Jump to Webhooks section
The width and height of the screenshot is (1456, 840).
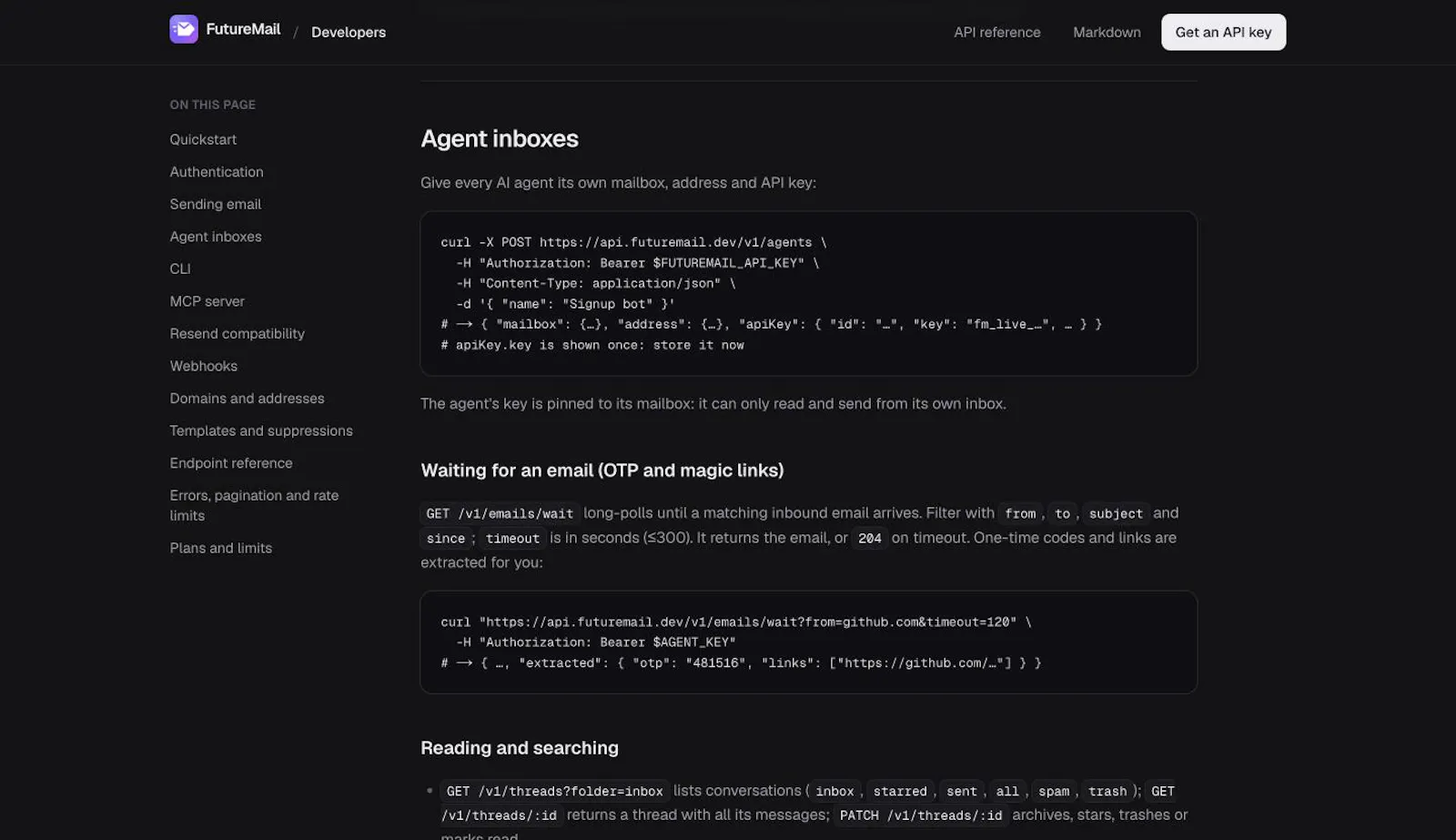click(204, 366)
